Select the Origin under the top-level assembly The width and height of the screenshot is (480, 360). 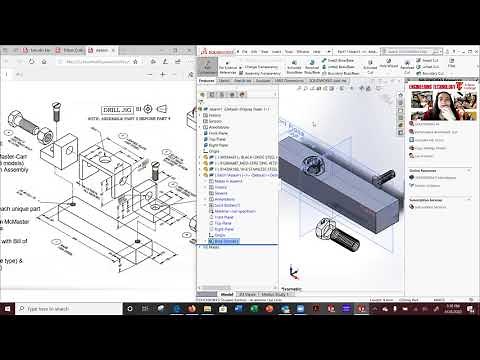tap(211, 151)
